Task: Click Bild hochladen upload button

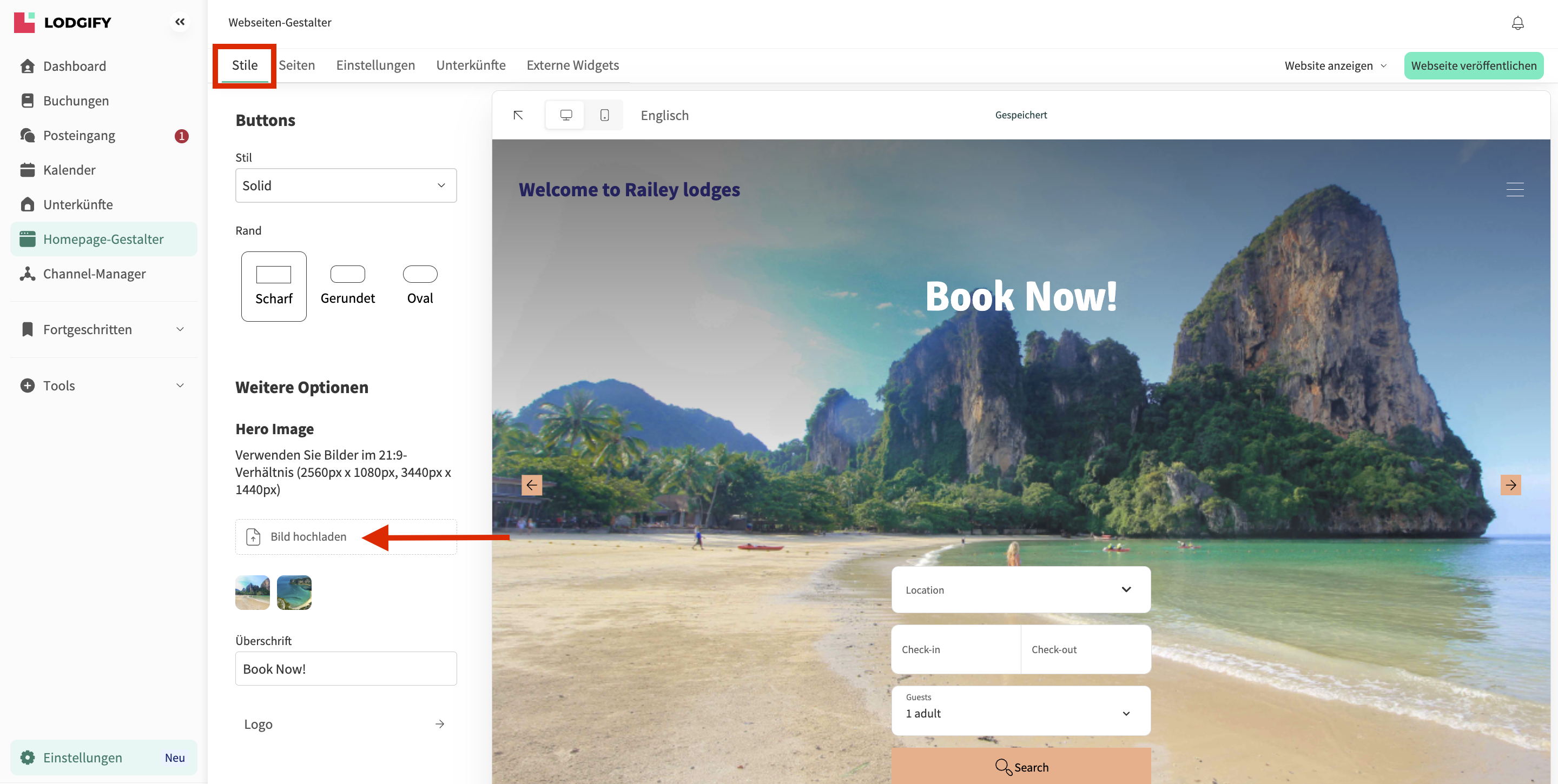Action: click(308, 537)
